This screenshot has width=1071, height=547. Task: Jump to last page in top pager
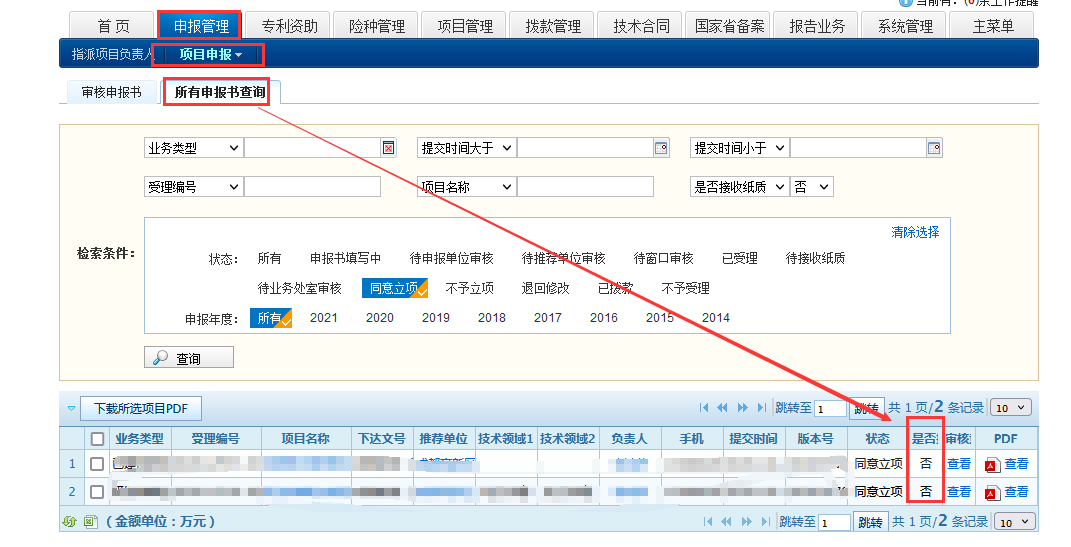pos(762,408)
